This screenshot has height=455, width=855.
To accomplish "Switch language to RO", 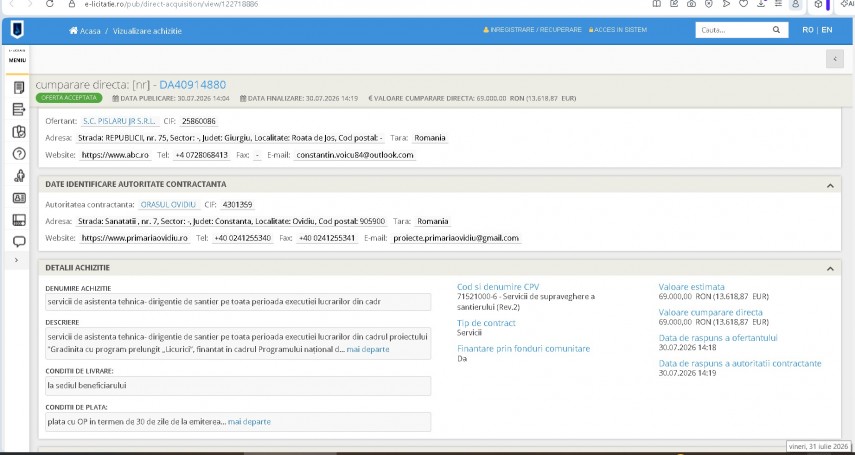I will click(x=808, y=30).
